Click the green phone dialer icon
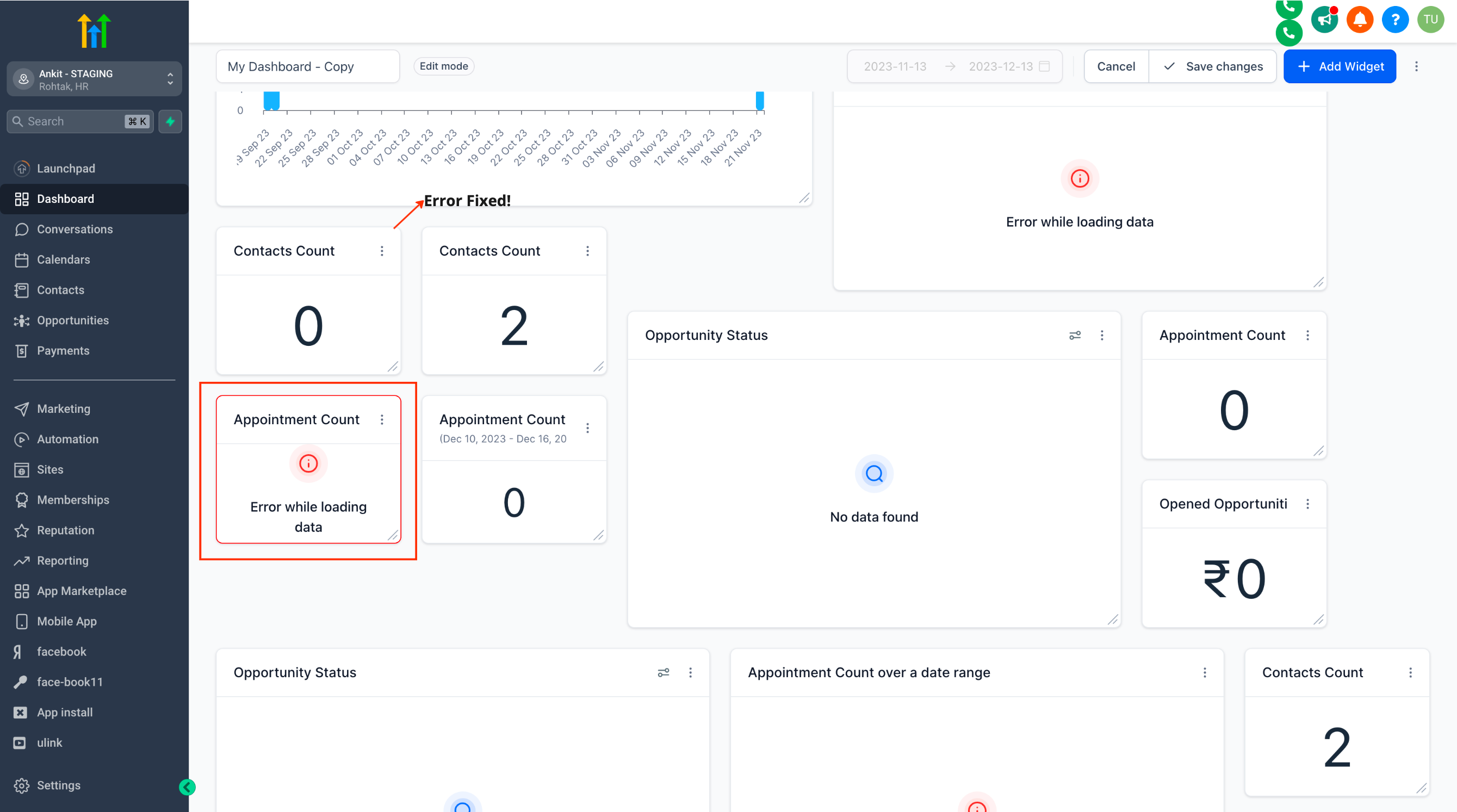This screenshot has height=812, width=1457. tap(1289, 33)
